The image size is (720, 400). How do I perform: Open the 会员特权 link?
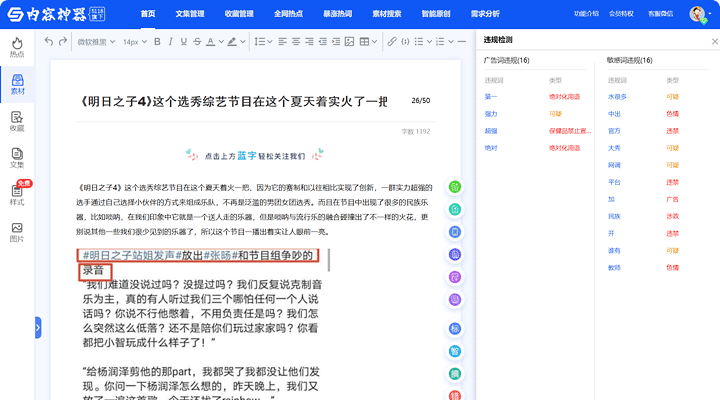tap(621, 14)
